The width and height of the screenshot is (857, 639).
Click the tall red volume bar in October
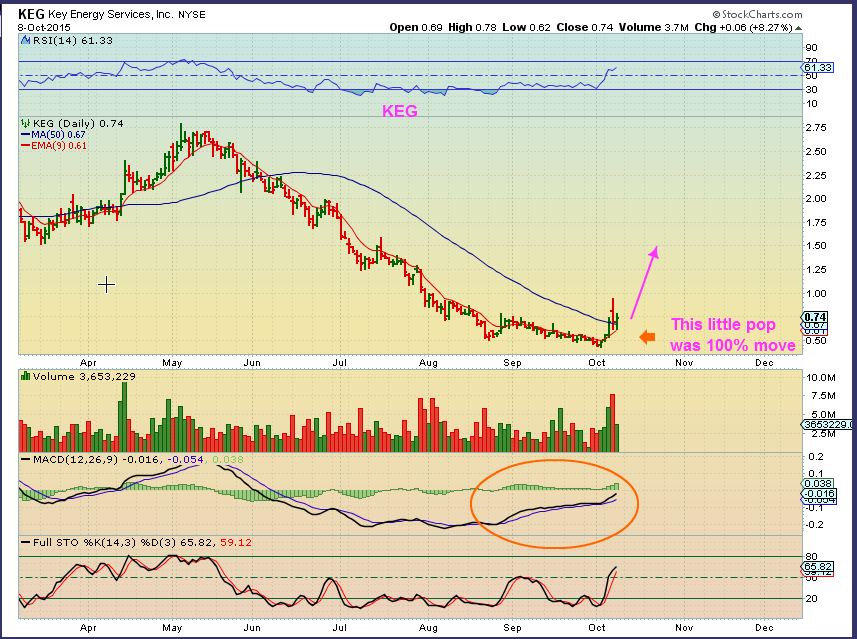tap(613, 423)
